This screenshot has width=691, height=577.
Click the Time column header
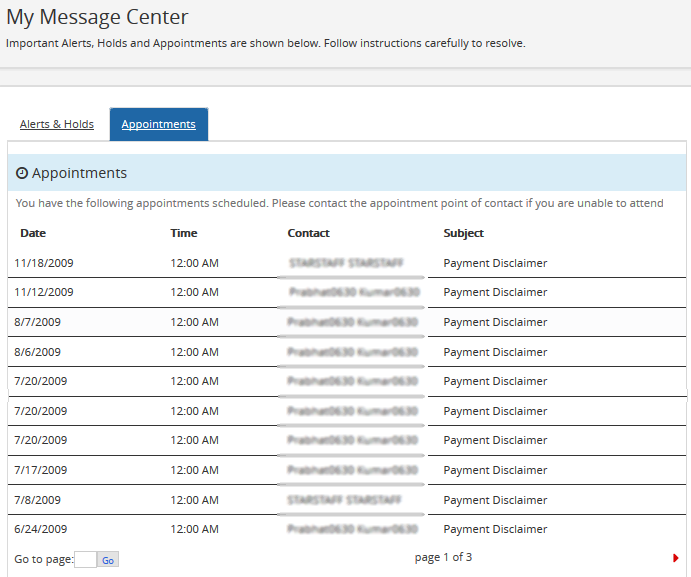tap(184, 233)
